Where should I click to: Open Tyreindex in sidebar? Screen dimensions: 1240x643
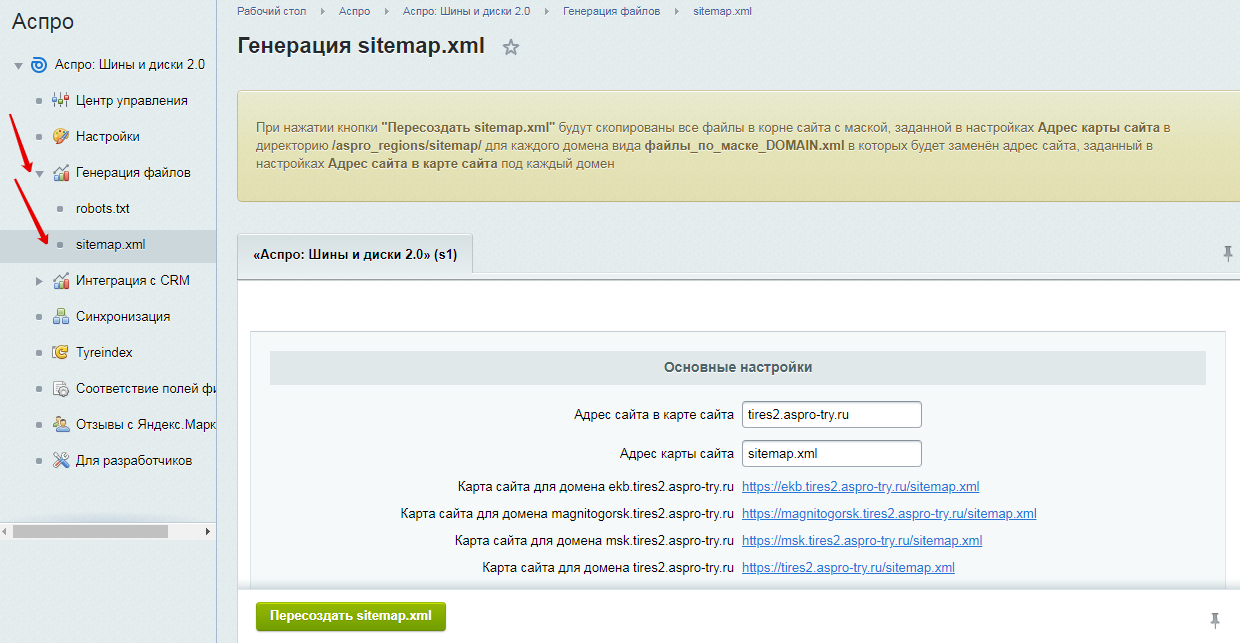(104, 353)
